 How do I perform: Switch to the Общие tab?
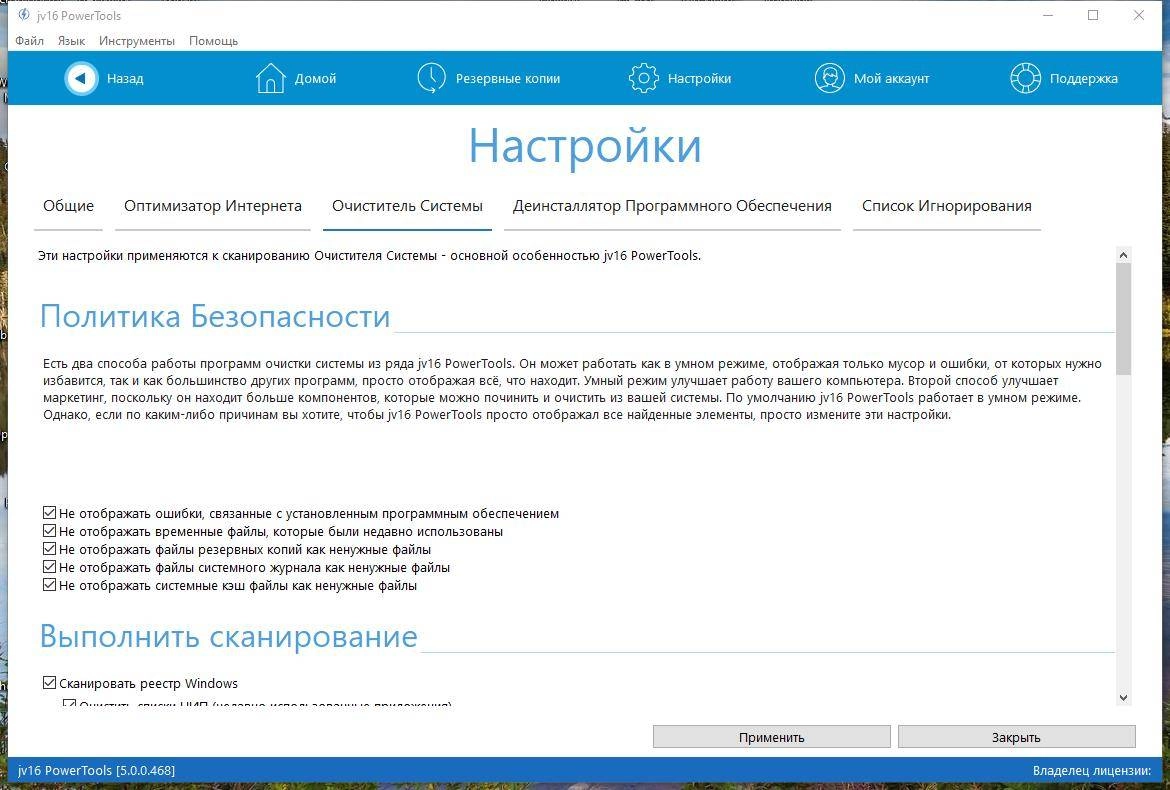click(x=69, y=206)
